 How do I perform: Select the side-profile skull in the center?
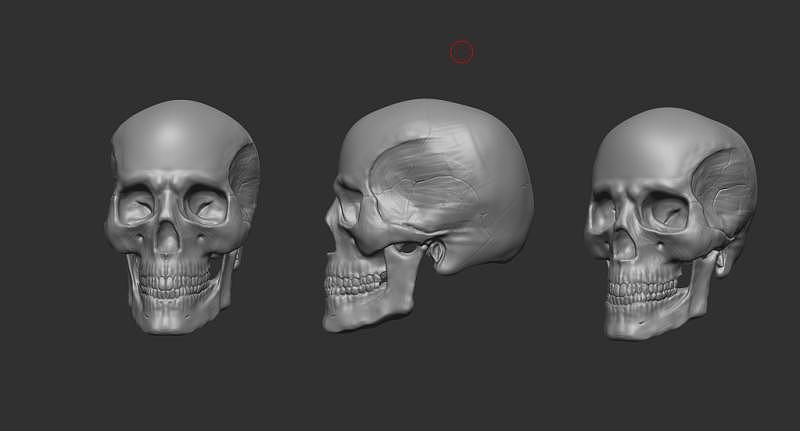428,215
